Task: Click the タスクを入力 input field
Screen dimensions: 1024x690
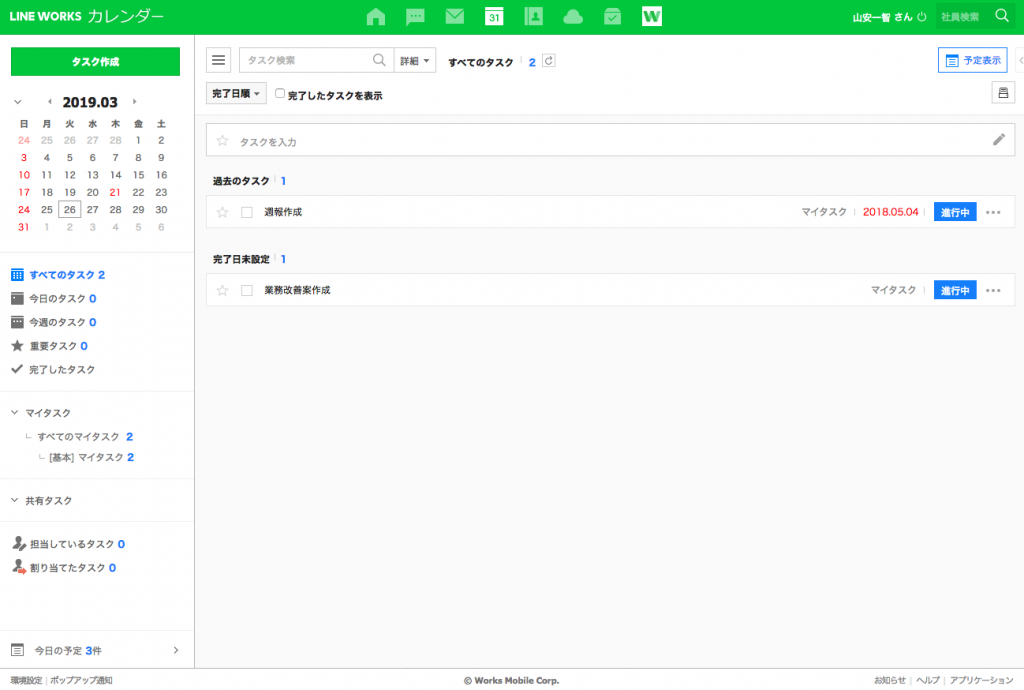Action: click(600, 141)
